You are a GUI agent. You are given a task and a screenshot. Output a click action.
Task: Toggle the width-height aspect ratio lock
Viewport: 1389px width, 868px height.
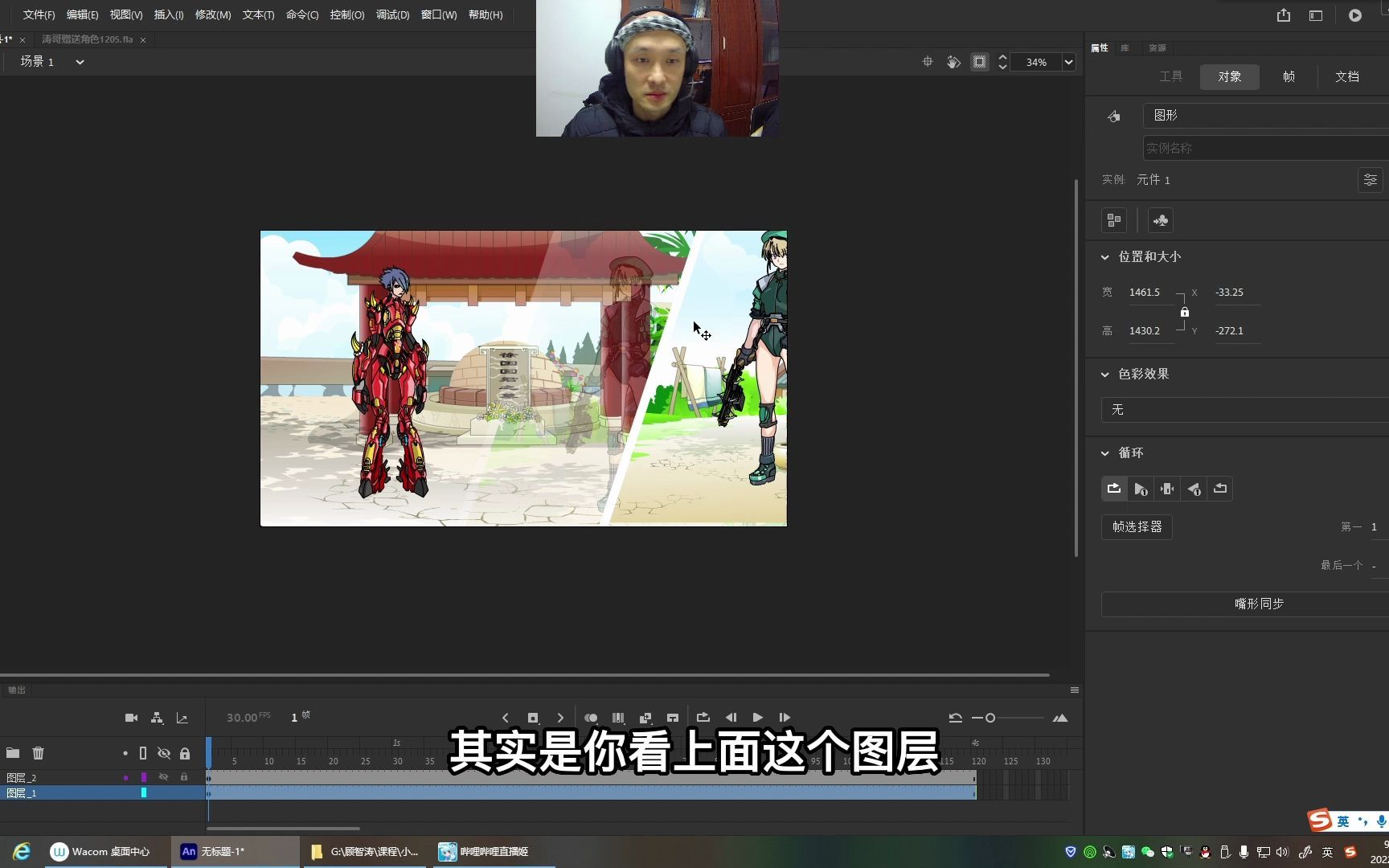click(1185, 312)
